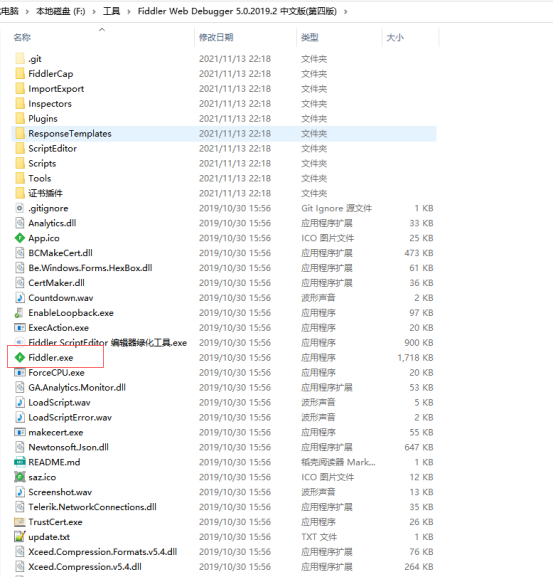Select file name CertMaker.dll
The image size is (554, 577).
pos(56,283)
